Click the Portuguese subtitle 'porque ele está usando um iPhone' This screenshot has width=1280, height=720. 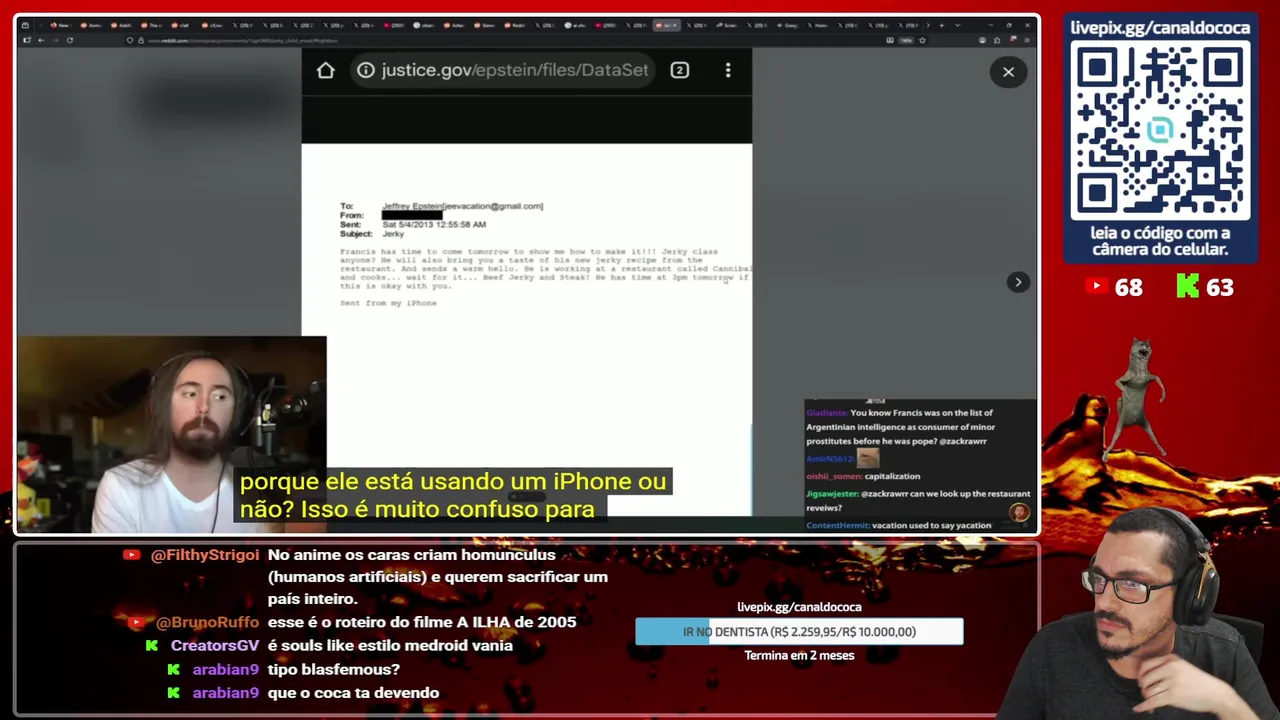[453, 482]
